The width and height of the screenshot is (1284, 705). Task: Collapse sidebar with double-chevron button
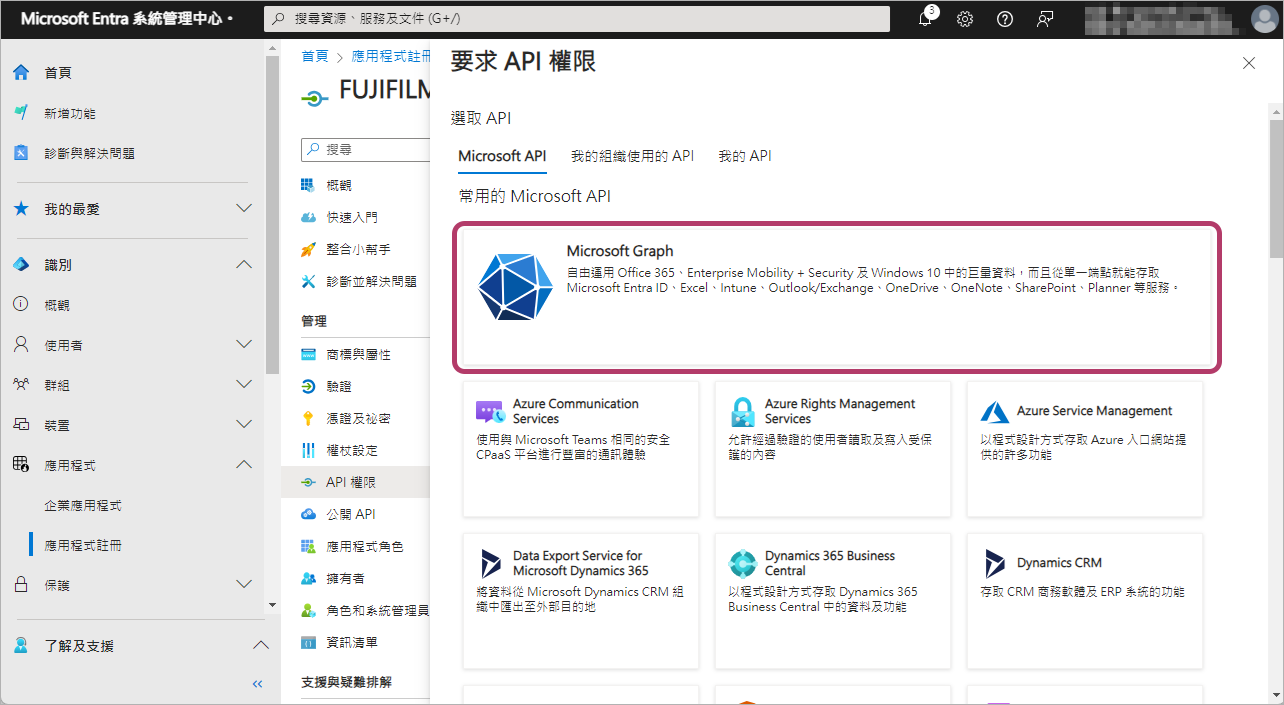pos(257,684)
